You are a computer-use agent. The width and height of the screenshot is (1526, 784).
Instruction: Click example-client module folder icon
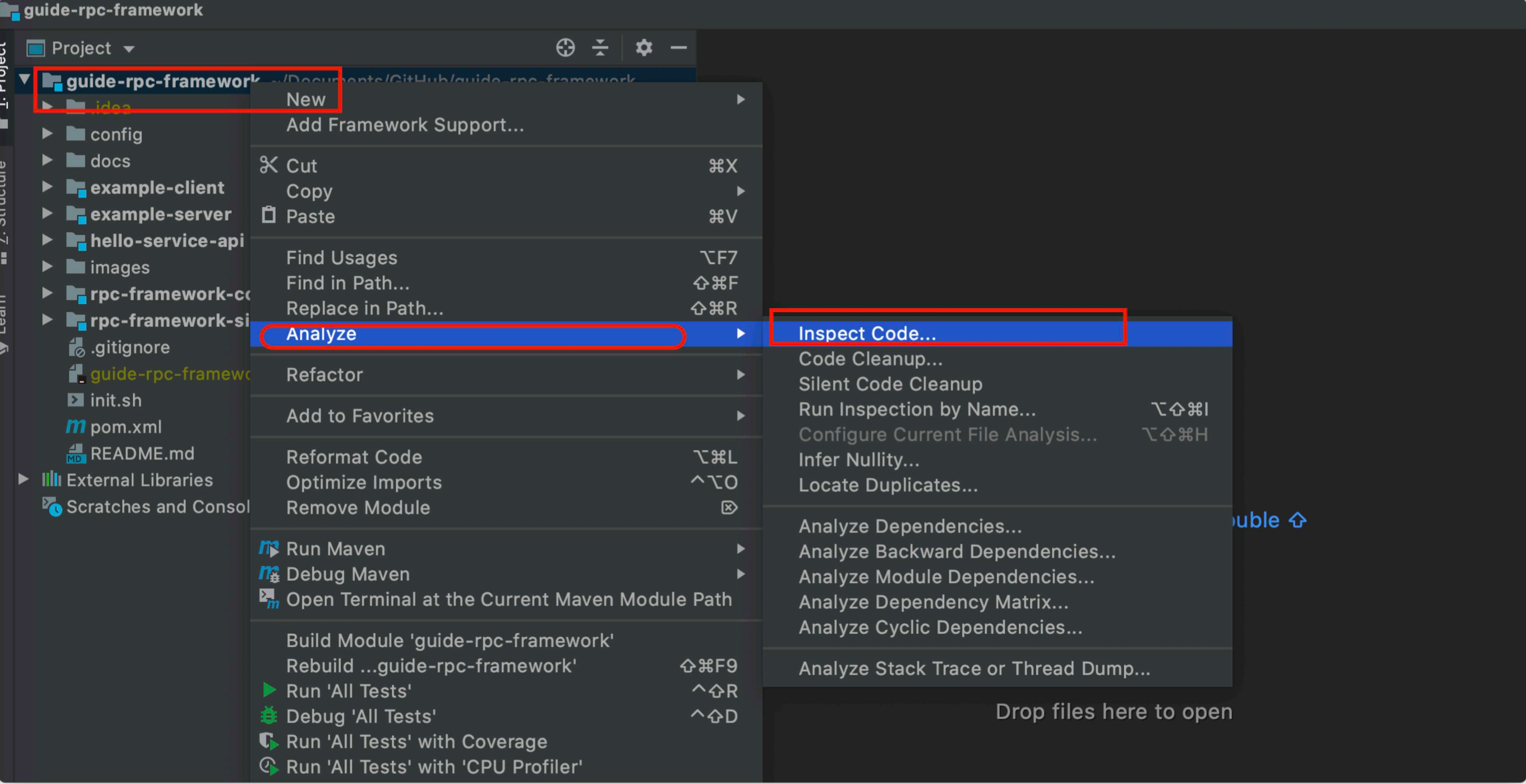pos(76,188)
